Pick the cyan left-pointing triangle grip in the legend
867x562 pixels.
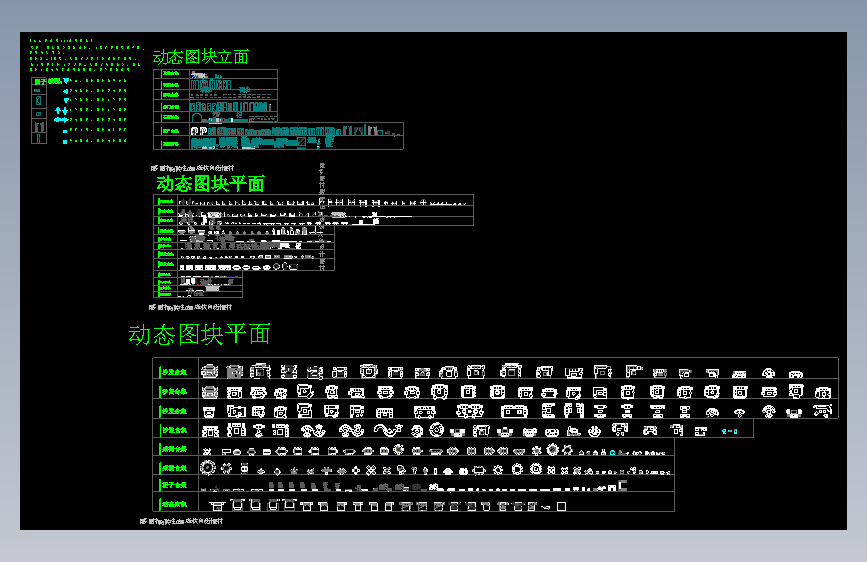click(x=65, y=91)
